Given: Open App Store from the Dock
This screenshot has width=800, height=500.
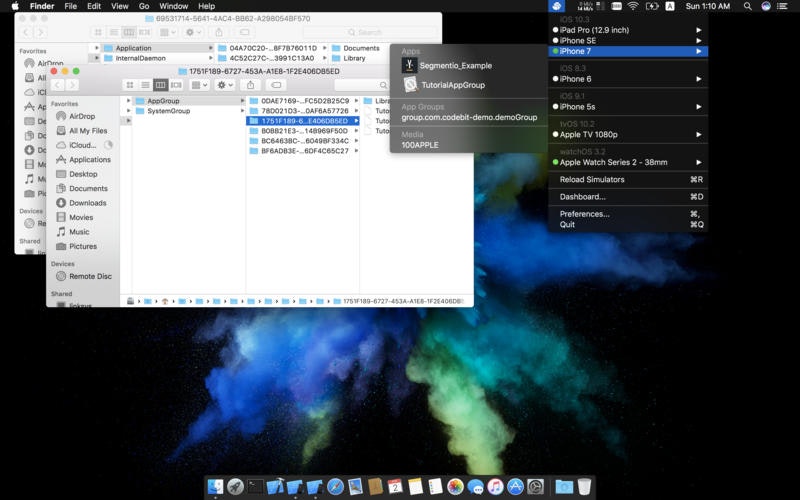Looking at the screenshot, I should [x=515, y=487].
